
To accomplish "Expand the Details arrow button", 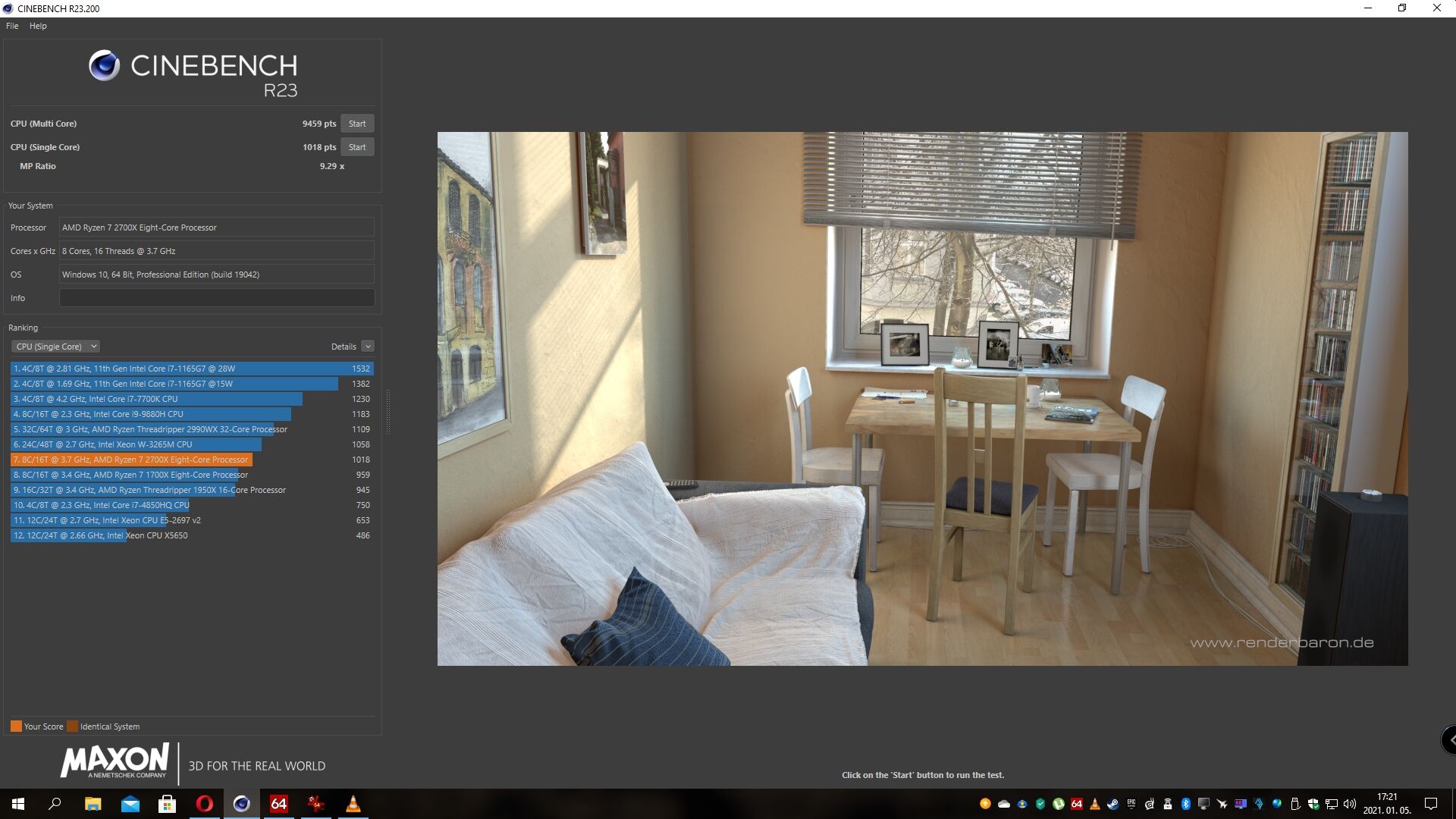I will (x=368, y=347).
